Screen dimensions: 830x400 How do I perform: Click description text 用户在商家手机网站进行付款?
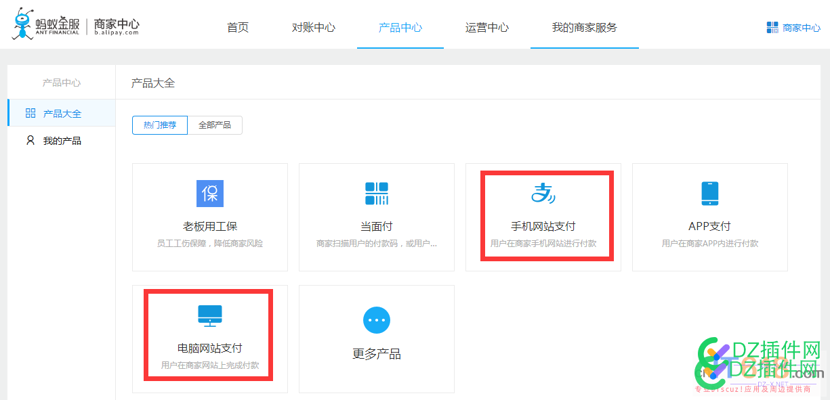click(x=543, y=244)
